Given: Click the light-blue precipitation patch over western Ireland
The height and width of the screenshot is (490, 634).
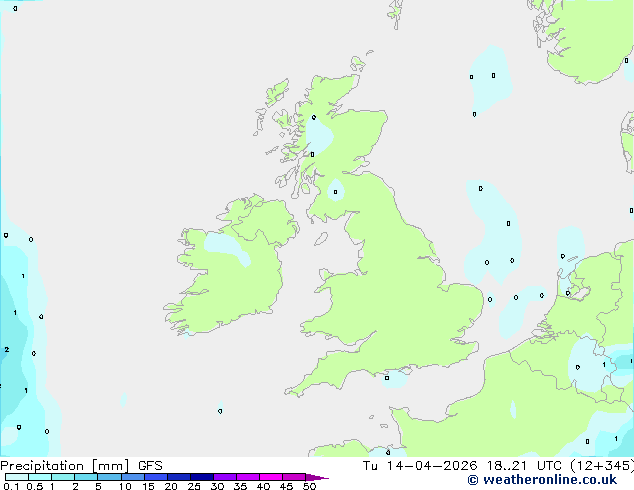Looking at the screenshot, I should (x=226, y=247).
